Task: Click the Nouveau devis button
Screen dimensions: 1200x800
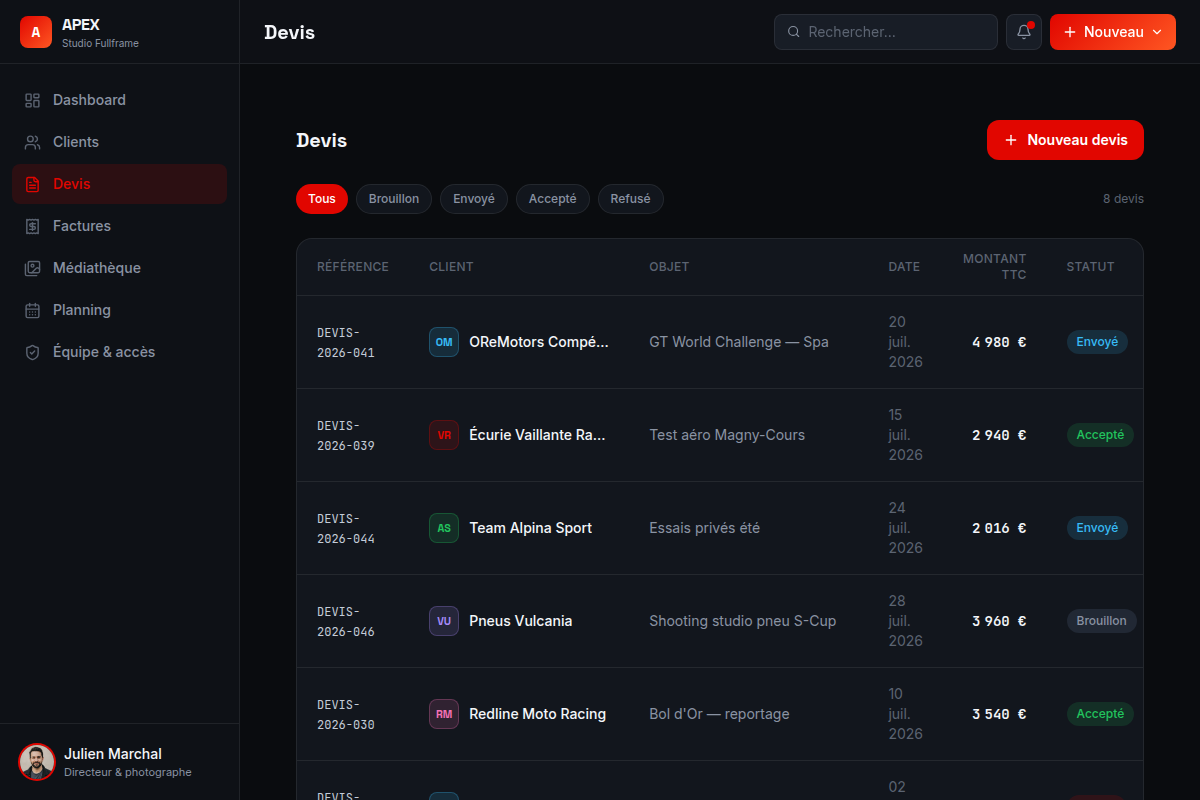Action: (1065, 140)
